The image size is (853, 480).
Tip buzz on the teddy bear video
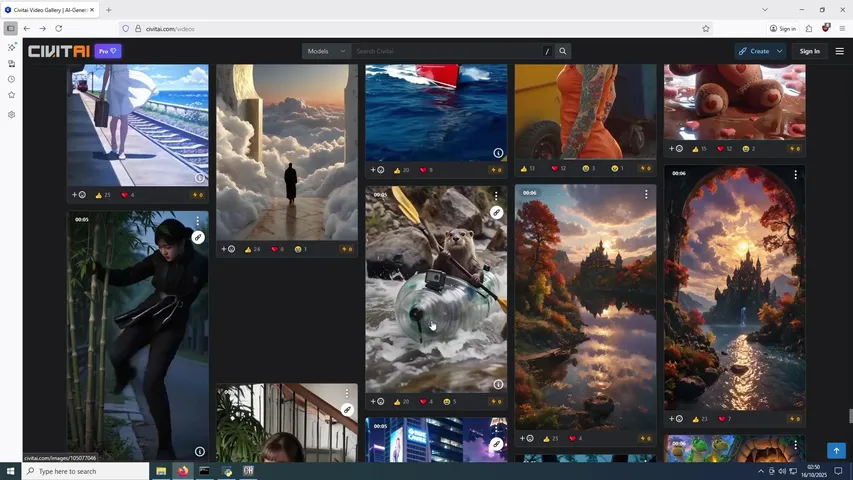tap(794, 149)
